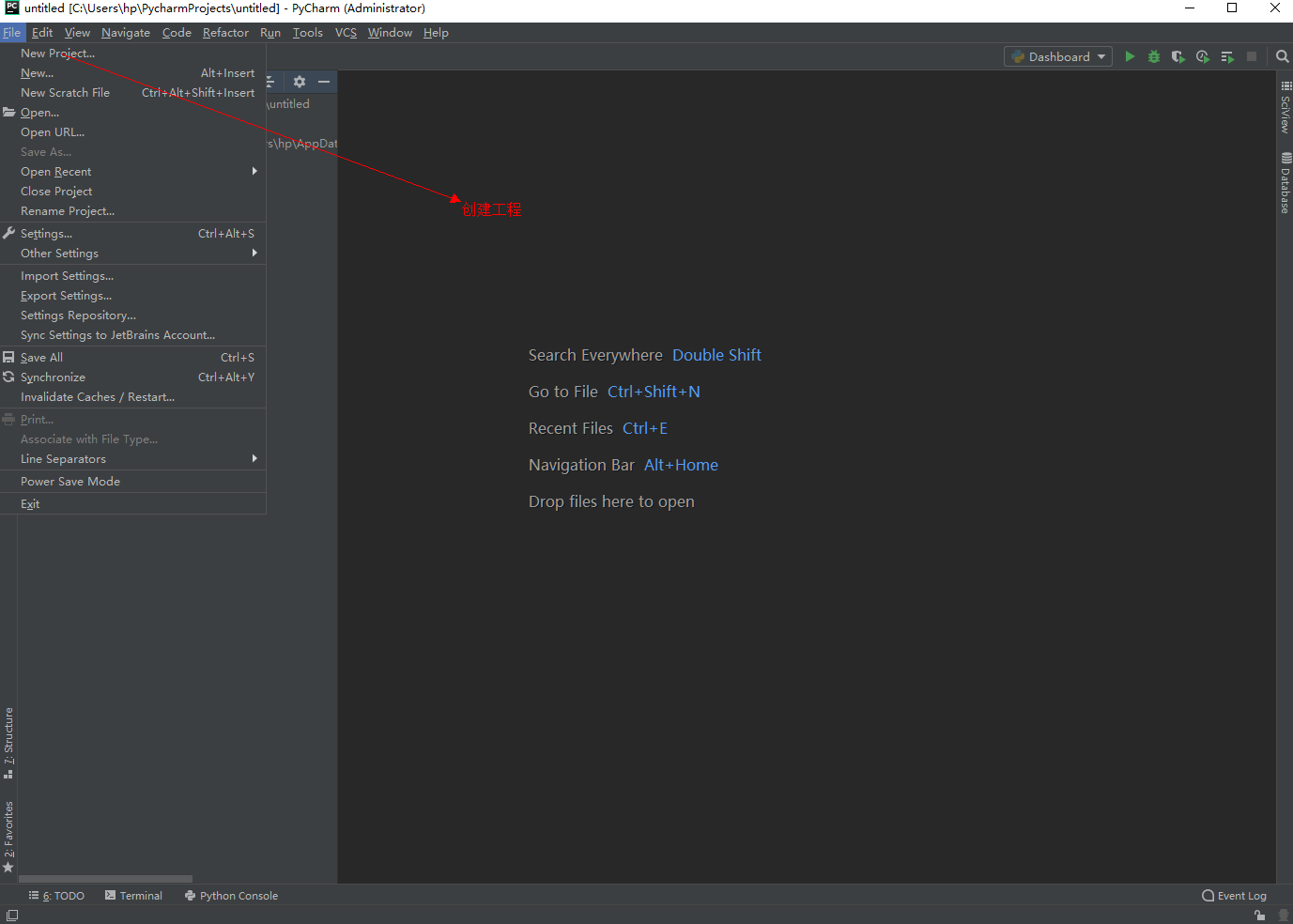Open the TODO tool window
1293x924 pixels.
(x=57, y=896)
